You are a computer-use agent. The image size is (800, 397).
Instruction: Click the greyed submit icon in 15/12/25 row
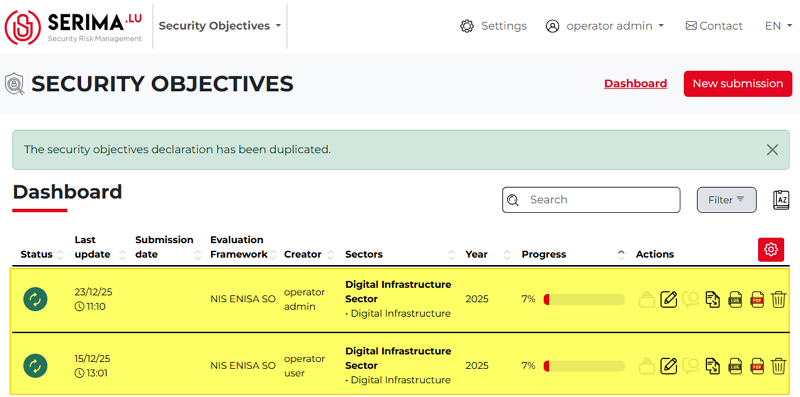(x=646, y=366)
